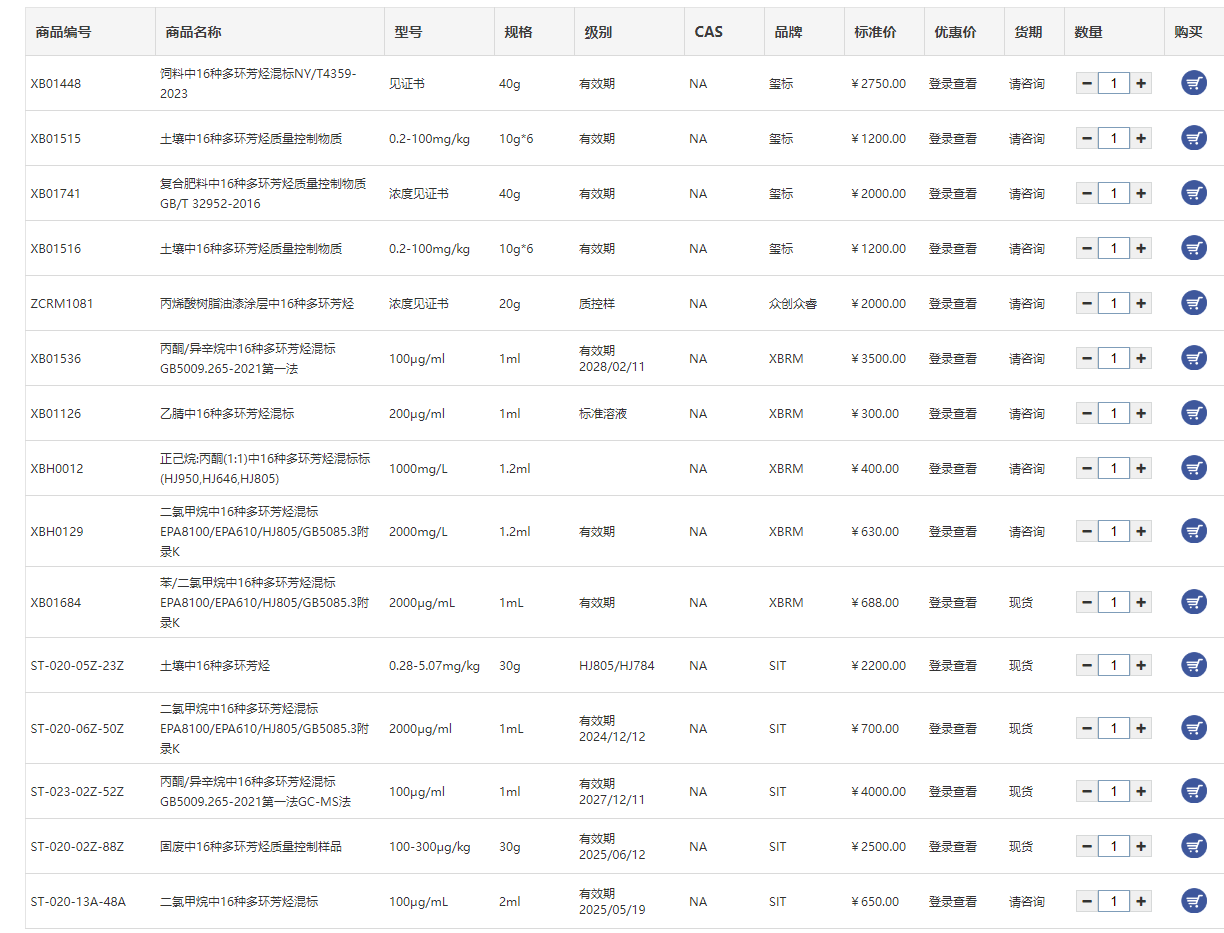Viewport: 1224px width, 933px height.
Task: Click cart icon for XB01516
Action: (x=1194, y=248)
